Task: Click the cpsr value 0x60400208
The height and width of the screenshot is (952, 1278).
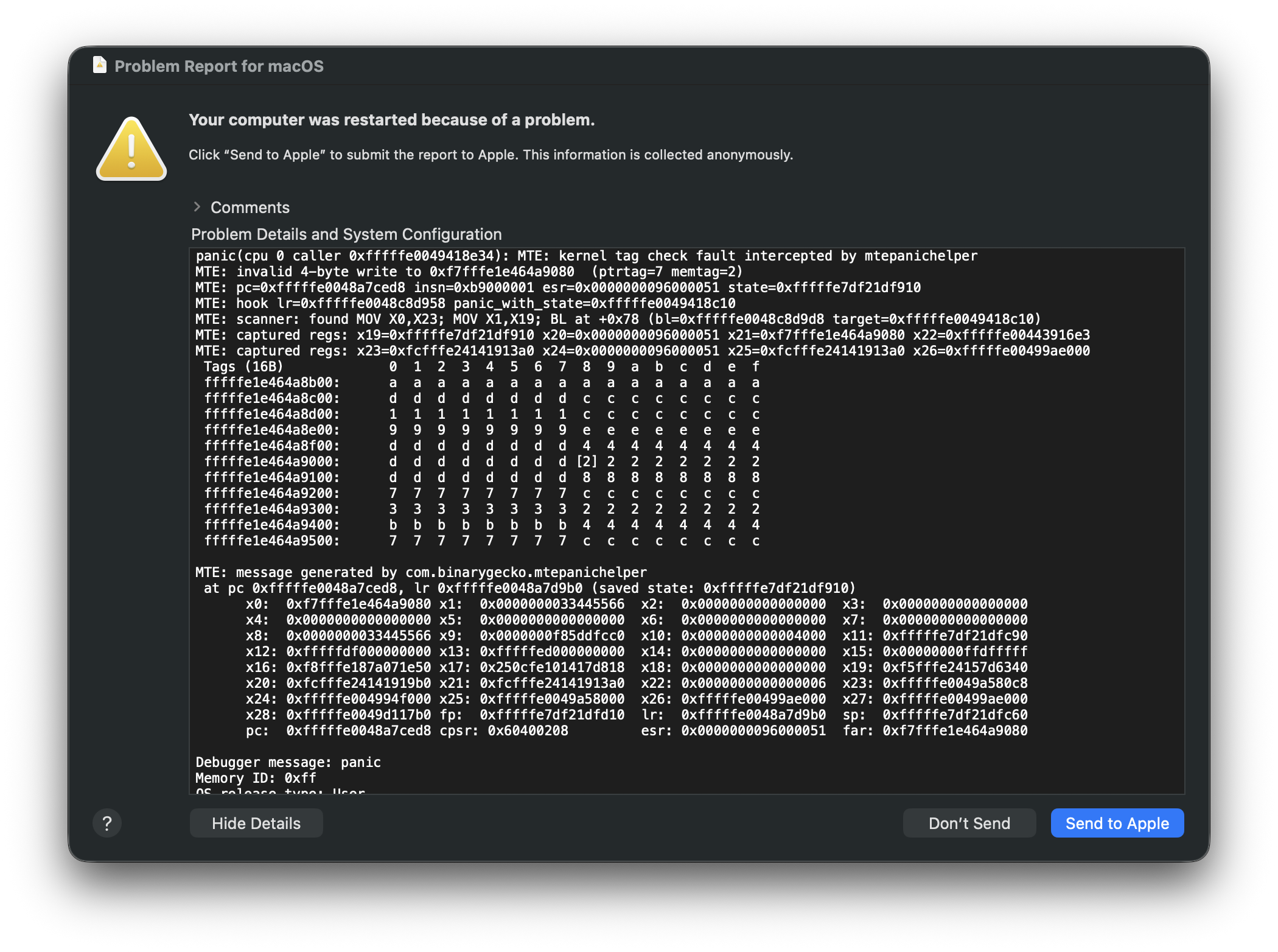Action: click(528, 731)
